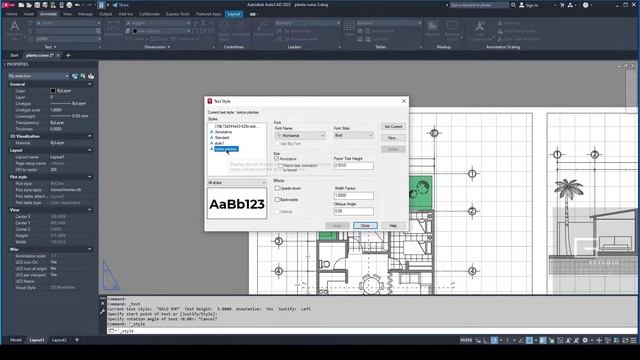The image size is (640, 360).
Task: Click the Help button in Text Style dialog
Action: (x=393, y=225)
